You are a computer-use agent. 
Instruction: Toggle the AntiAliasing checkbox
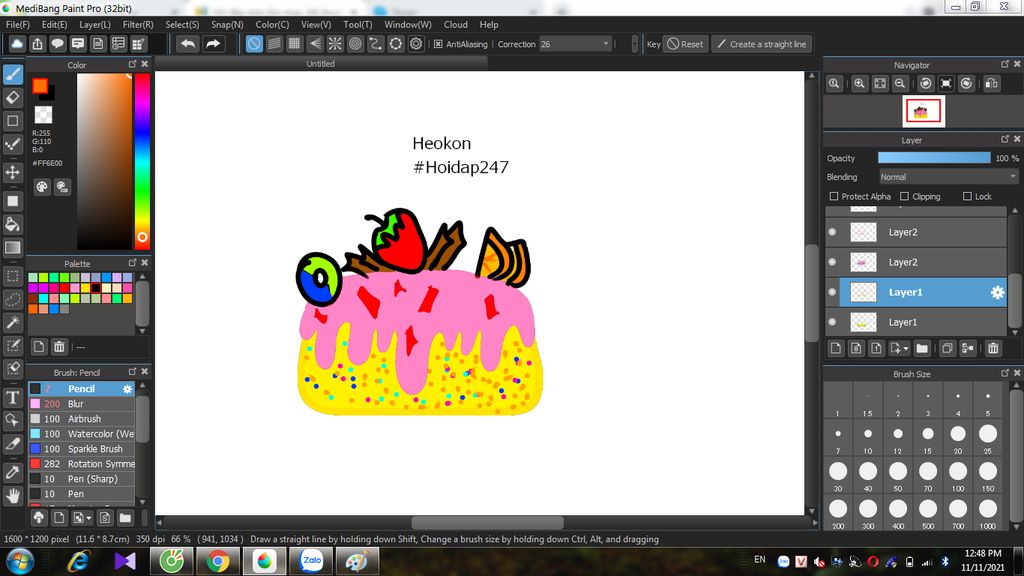click(438, 44)
